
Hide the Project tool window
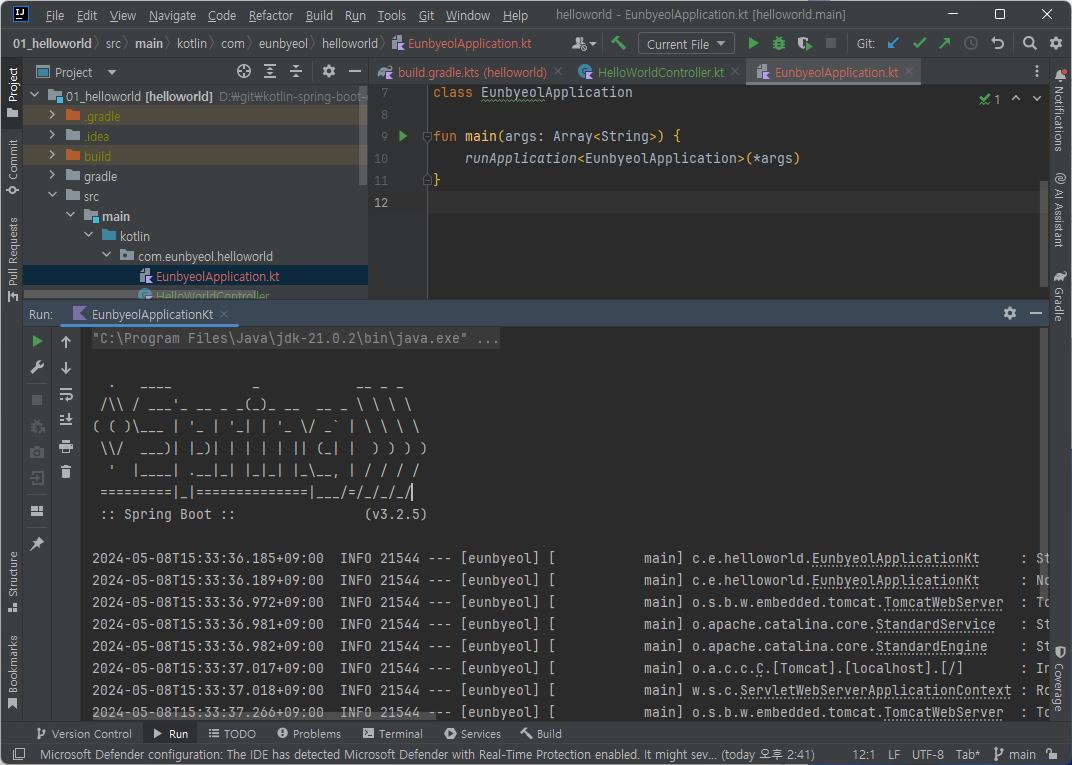(355, 72)
